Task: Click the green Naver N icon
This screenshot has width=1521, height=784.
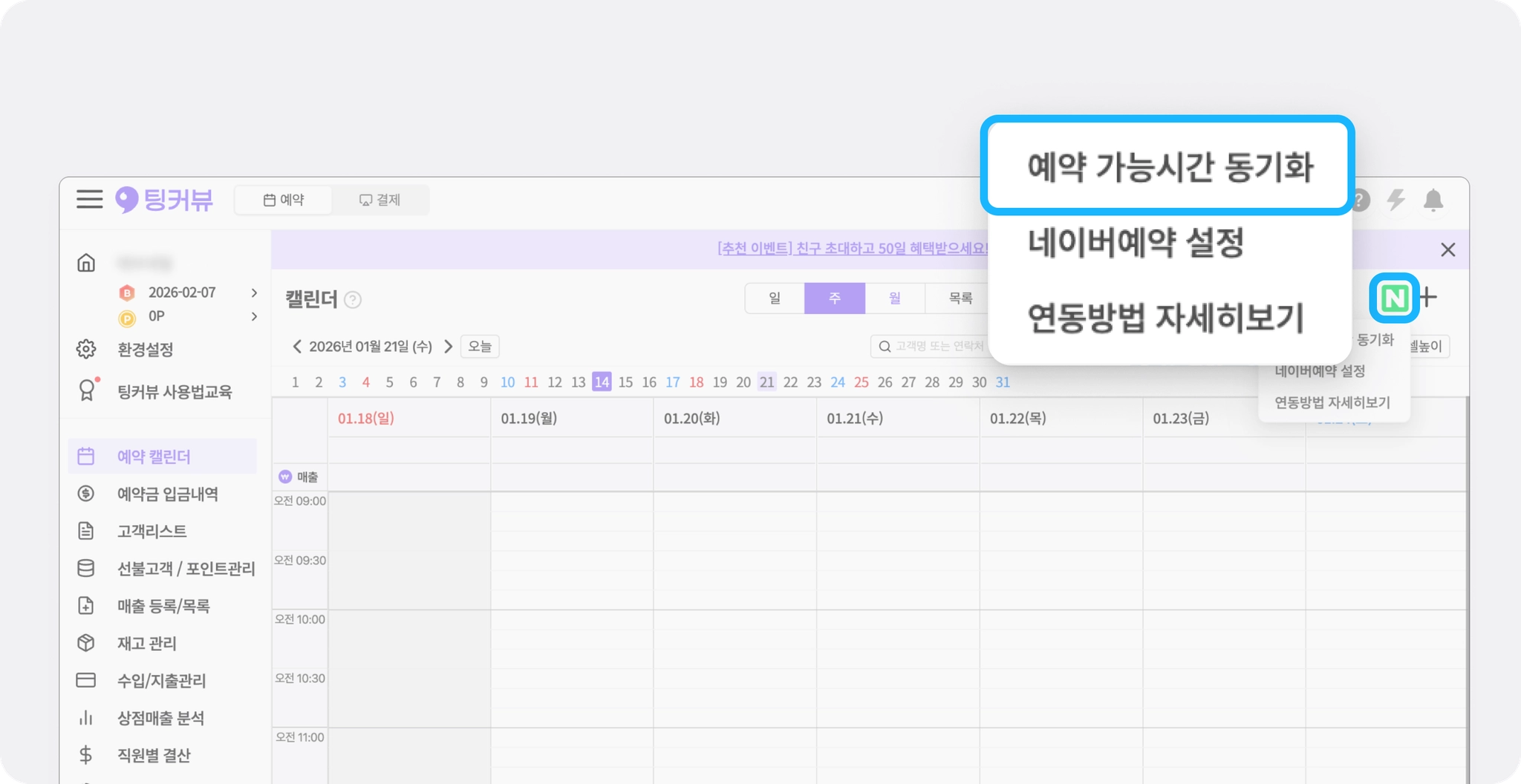Action: [x=1394, y=298]
